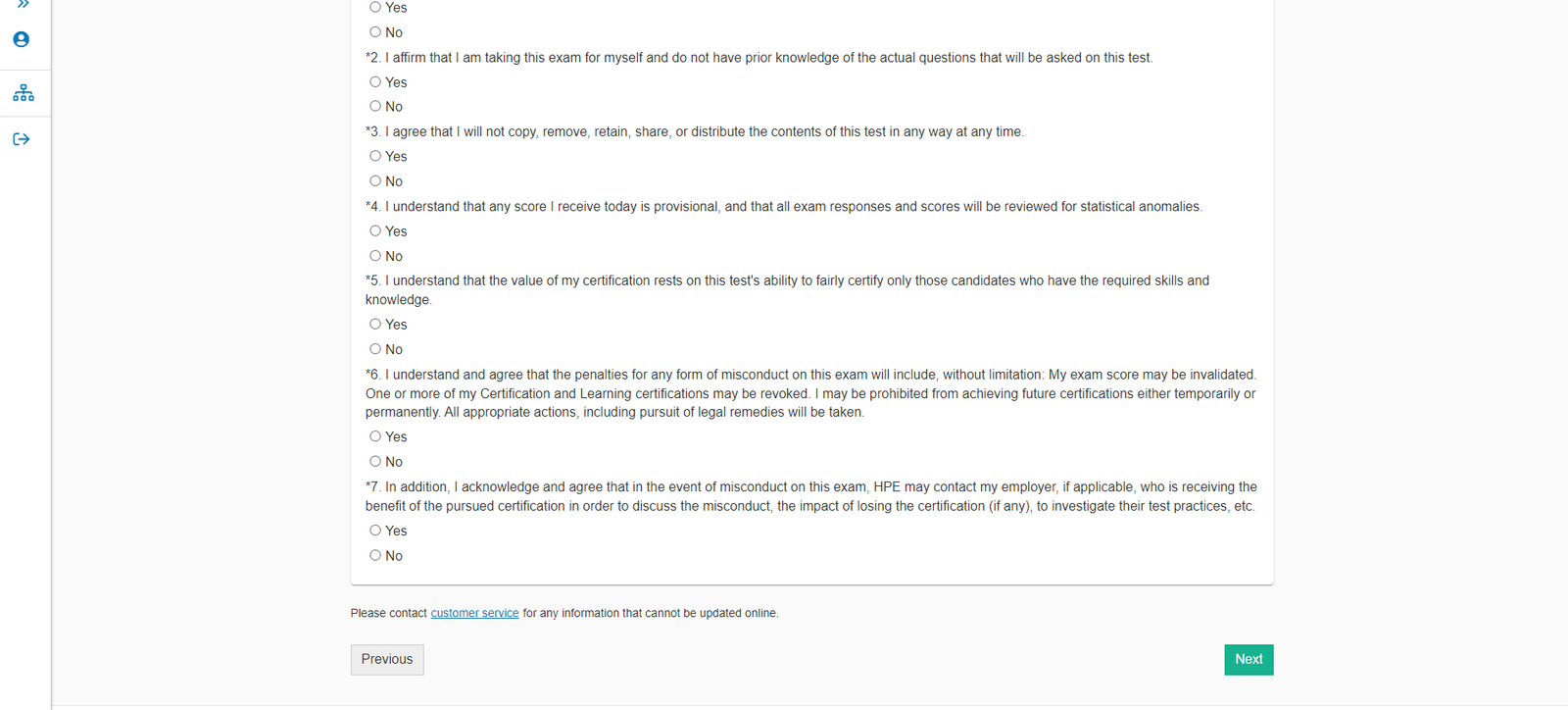Click the sign out icon in sidebar
This screenshot has height=710, width=1568.
[x=22, y=139]
